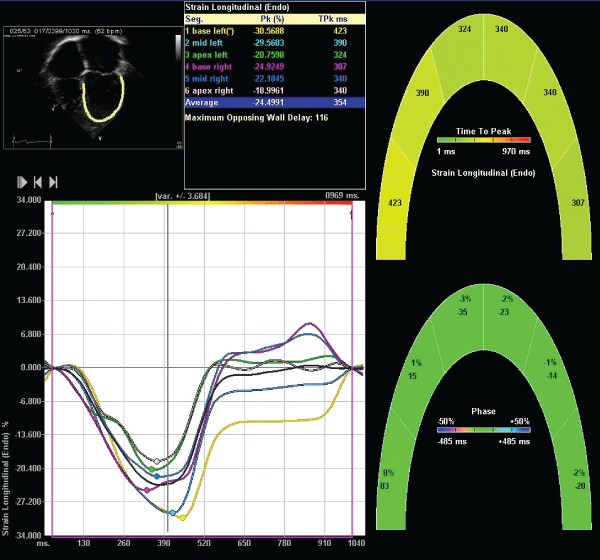The height and width of the screenshot is (560, 600).
Task: Click the highlighted Average row
Action: pyautogui.click(x=275, y=103)
